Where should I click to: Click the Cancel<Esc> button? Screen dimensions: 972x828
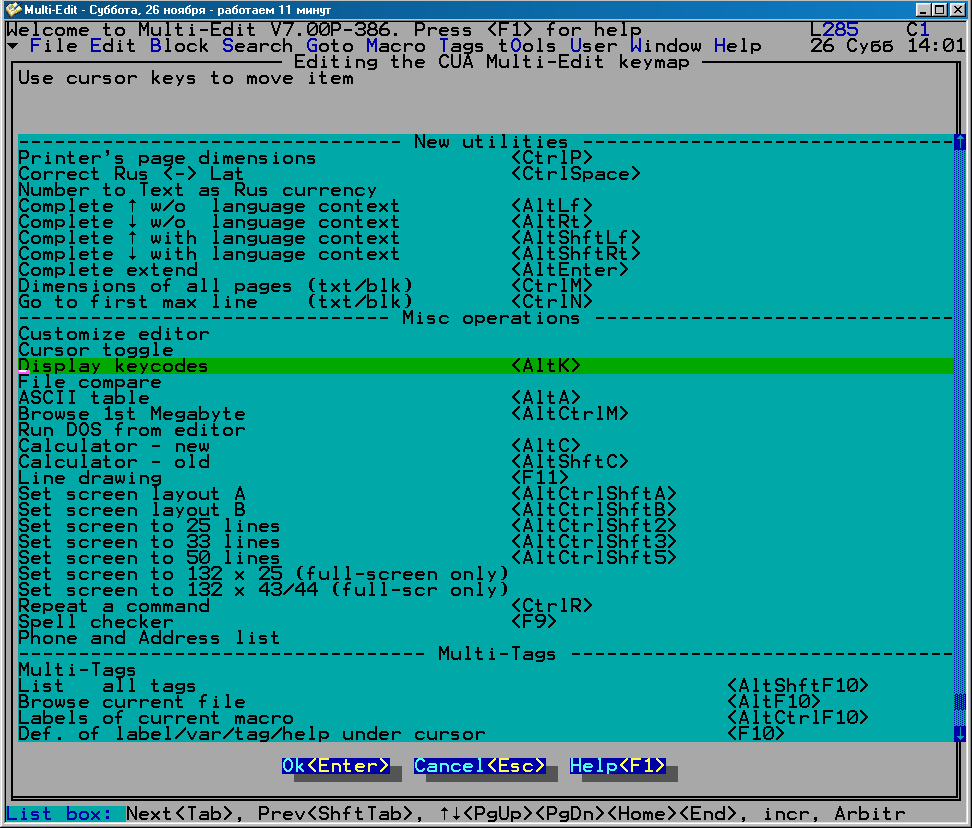480,766
